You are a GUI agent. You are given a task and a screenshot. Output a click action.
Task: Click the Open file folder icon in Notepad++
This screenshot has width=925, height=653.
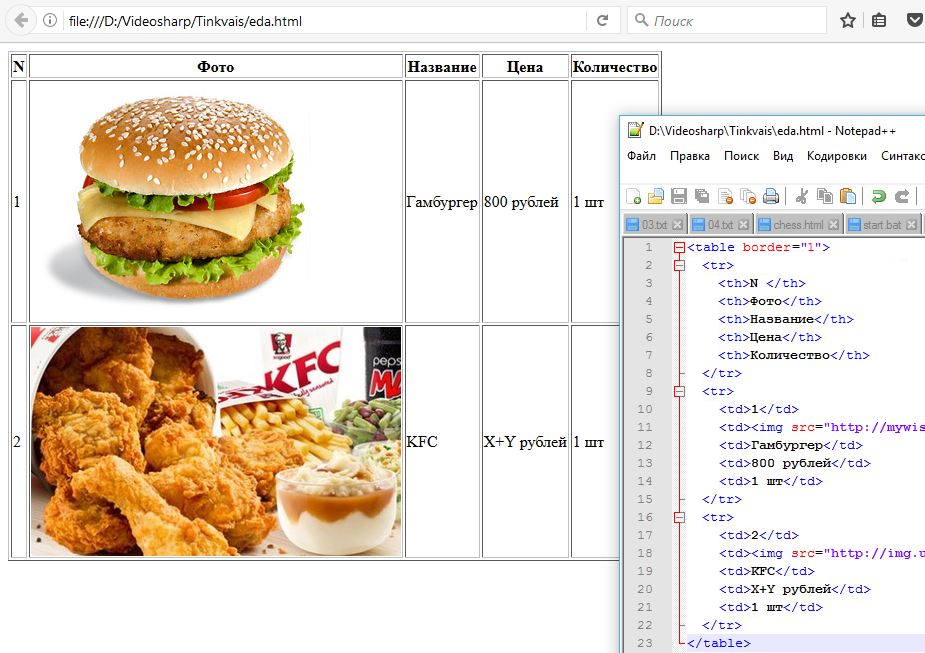656,196
